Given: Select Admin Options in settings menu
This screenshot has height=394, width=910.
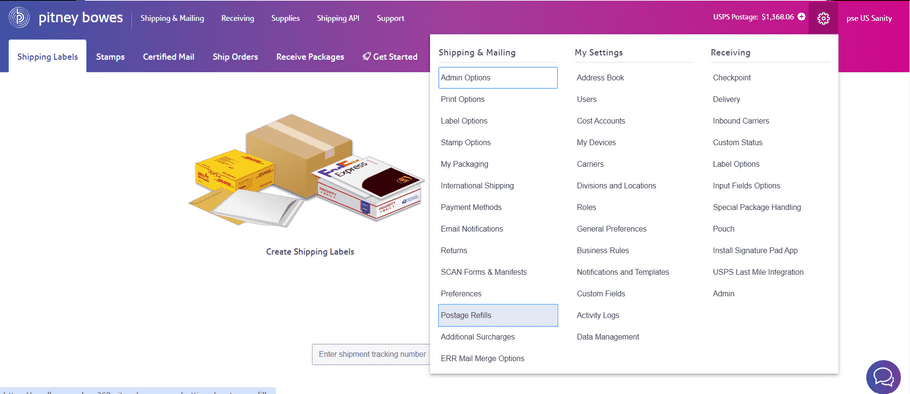Looking at the screenshot, I should point(498,78).
